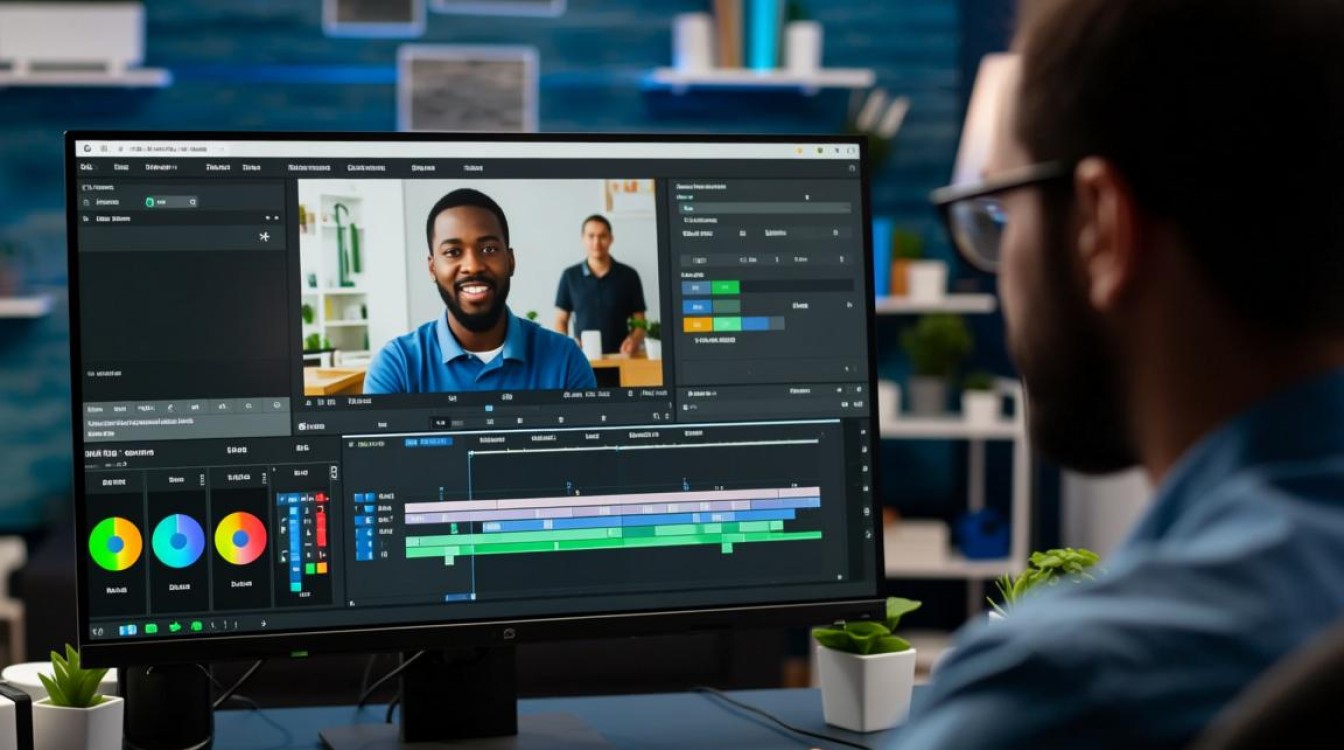Click the video preview of the smiling man
The height and width of the screenshot is (750, 1344).
pyautogui.click(x=481, y=286)
